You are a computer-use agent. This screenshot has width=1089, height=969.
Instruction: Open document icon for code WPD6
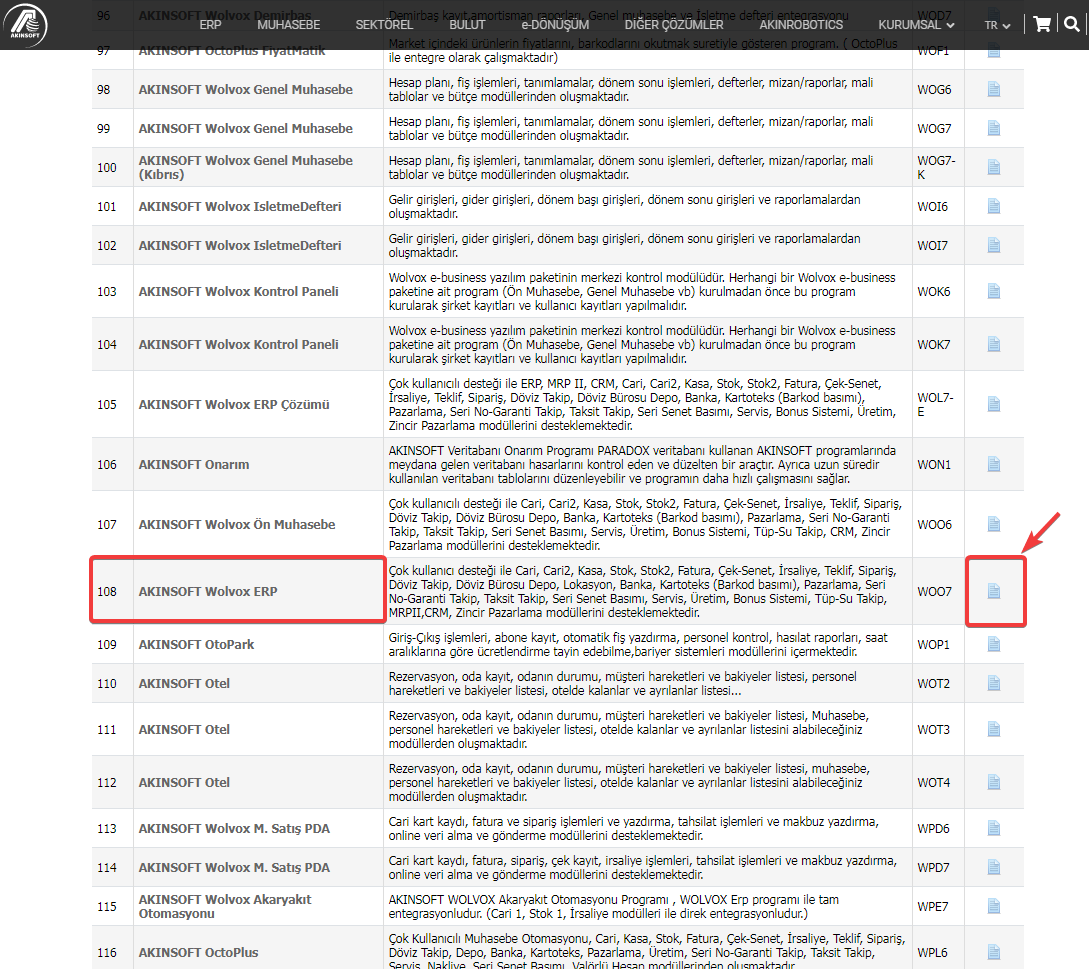[994, 828]
